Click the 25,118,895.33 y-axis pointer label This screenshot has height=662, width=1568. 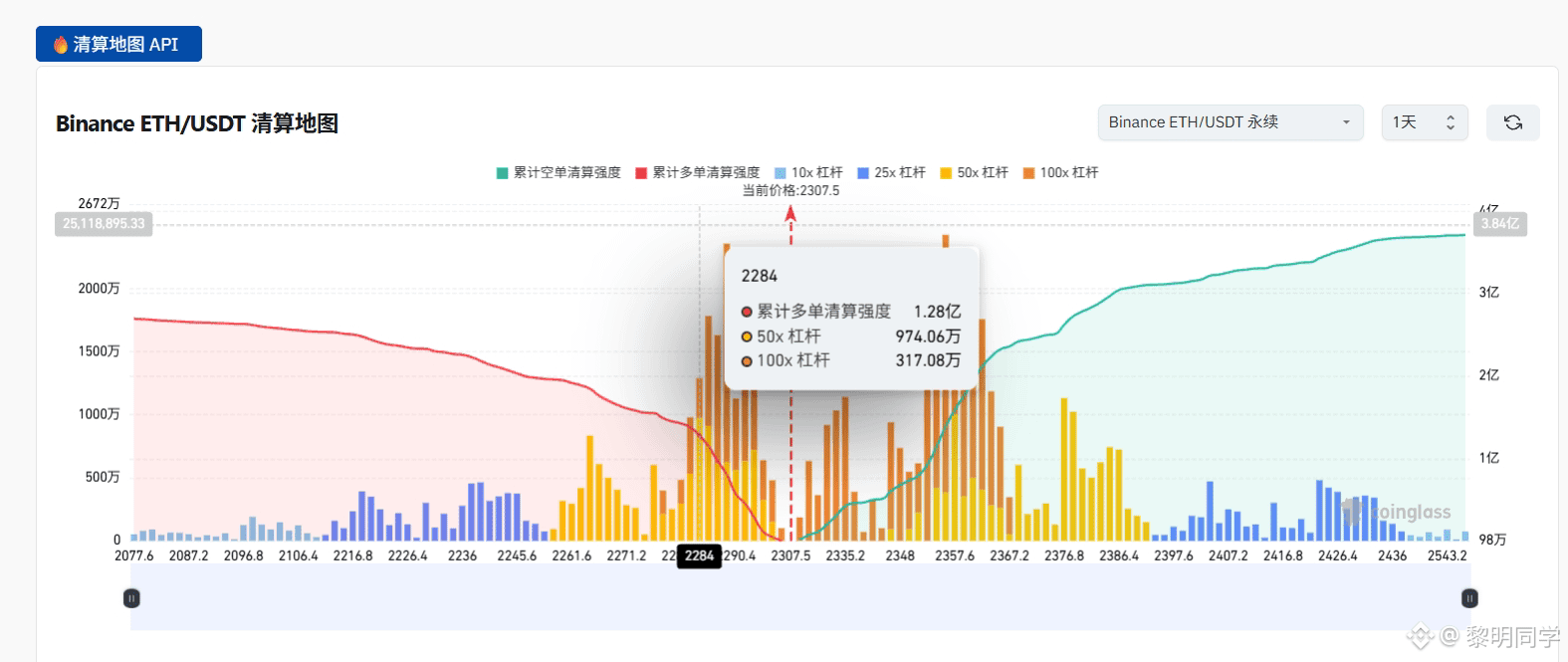(104, 224)
